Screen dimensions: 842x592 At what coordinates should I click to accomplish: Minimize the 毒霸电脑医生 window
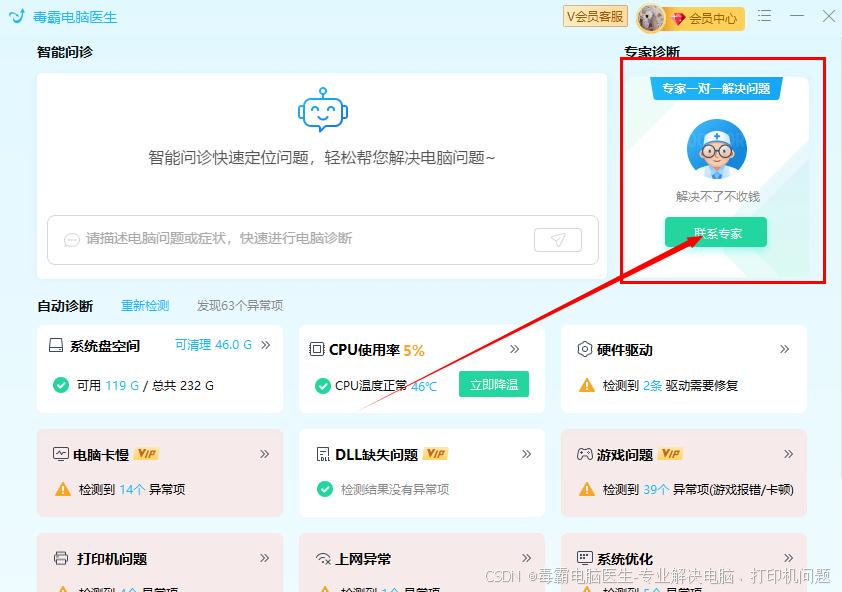click(797, 16)
